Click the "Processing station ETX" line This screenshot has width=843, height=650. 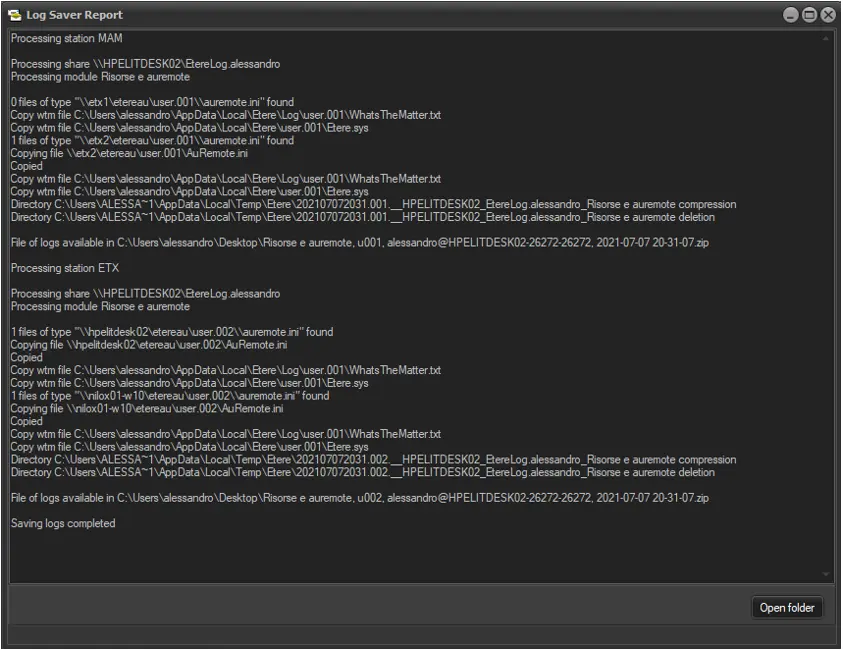coord(65,268)
